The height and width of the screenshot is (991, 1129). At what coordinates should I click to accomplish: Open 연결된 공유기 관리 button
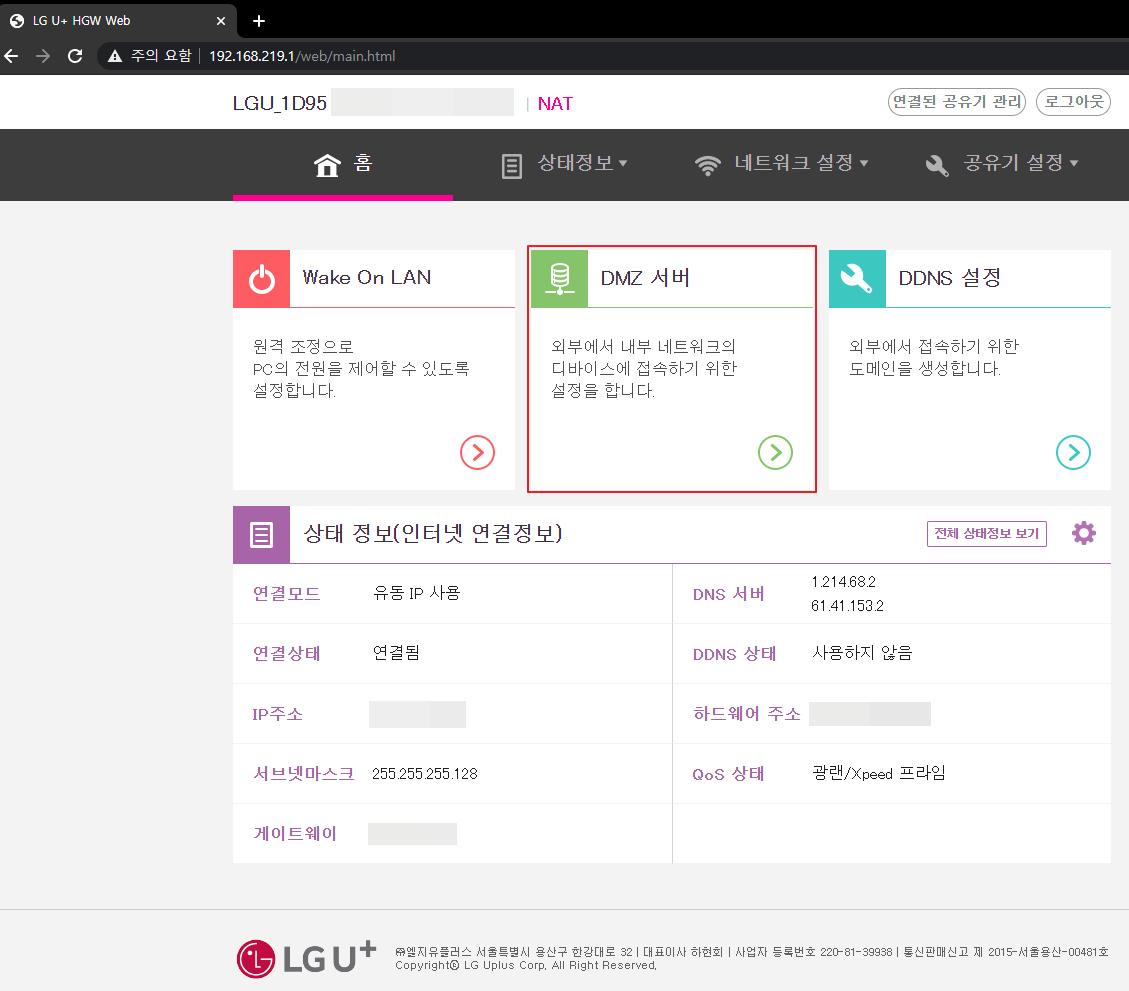[x=956, y=102]
